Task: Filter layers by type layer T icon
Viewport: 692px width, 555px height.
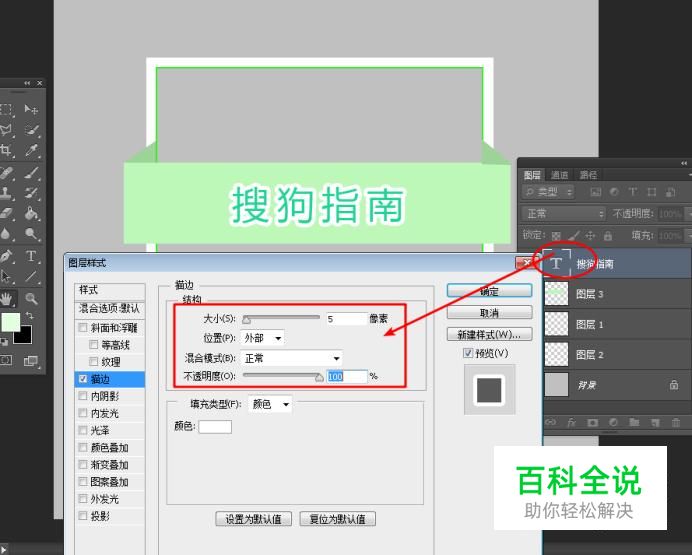Action: click(633, 192)
